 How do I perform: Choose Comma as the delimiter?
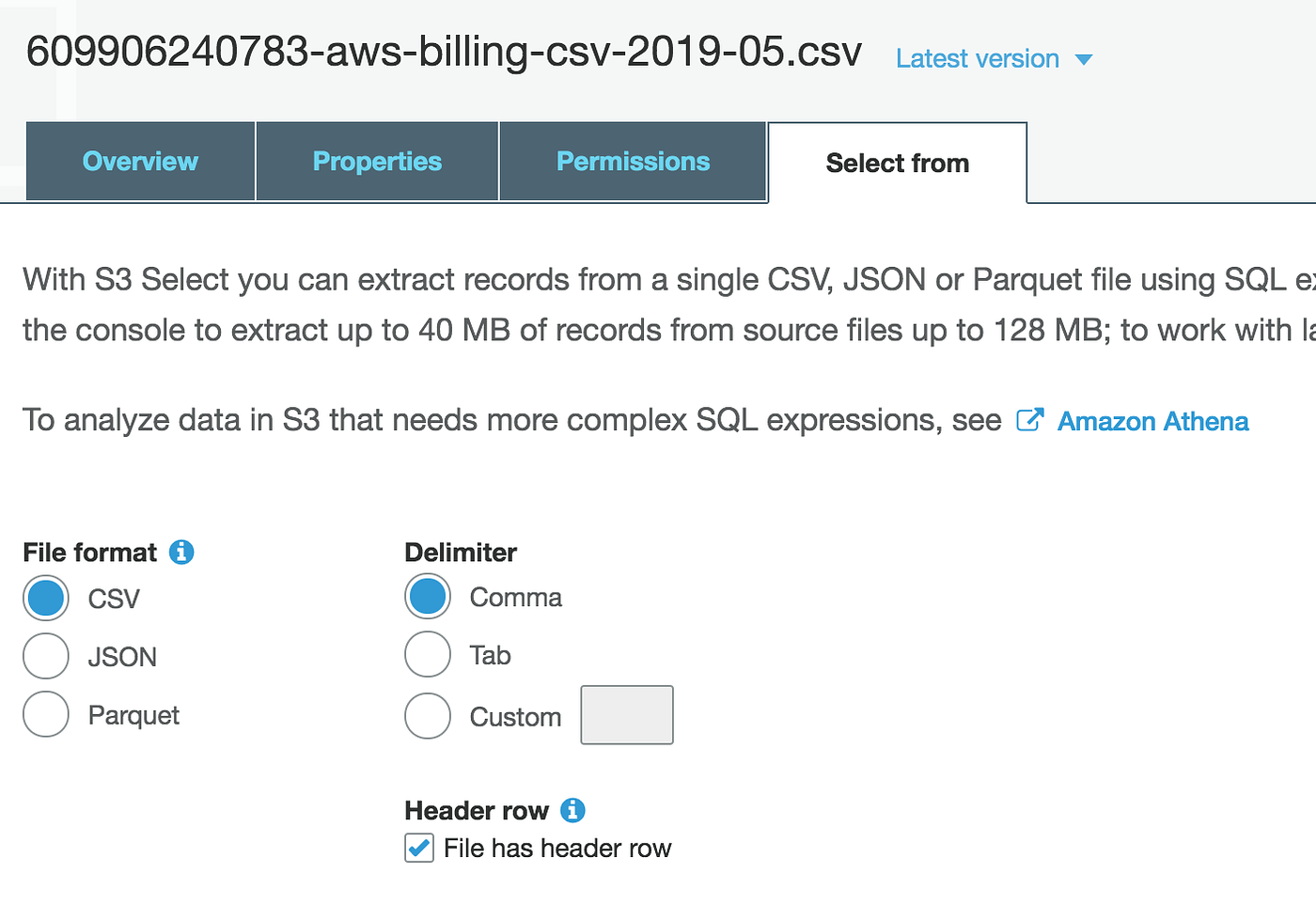[428, 597]
